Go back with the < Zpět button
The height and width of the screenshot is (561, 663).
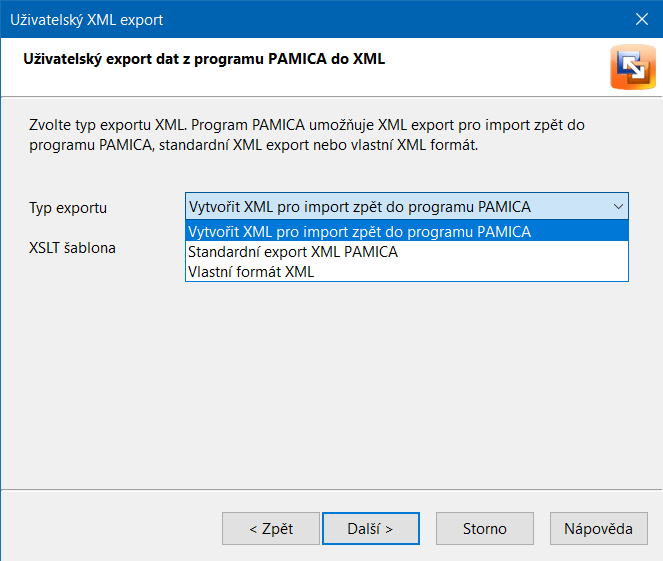pos(271,528)
